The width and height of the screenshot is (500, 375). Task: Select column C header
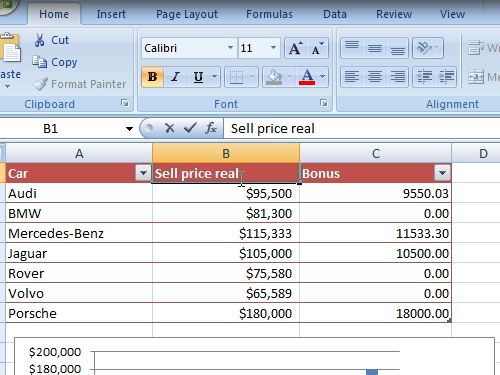[376, 154]
